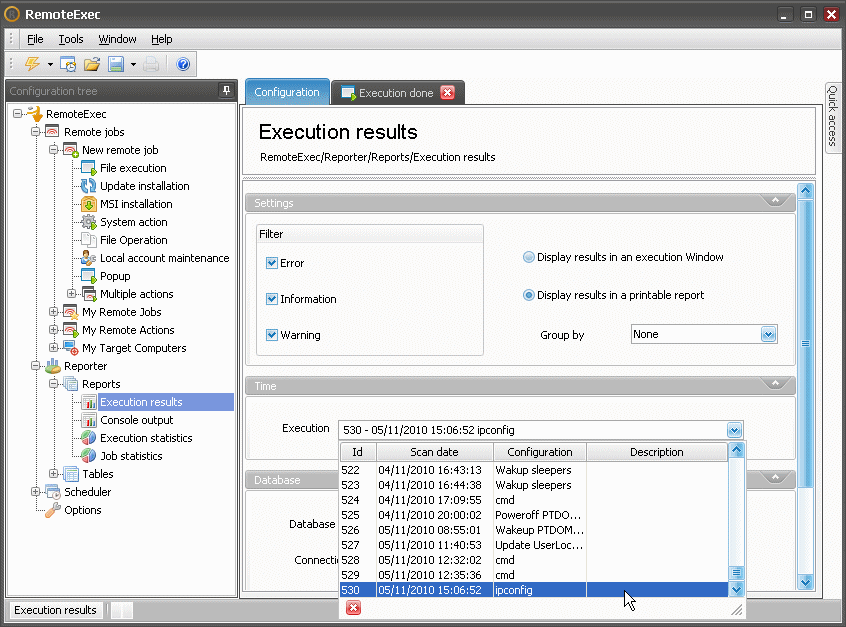Screen dimensions: 846x627
Task: Expand the My Remote Jobs node
Action: [53, 312]
